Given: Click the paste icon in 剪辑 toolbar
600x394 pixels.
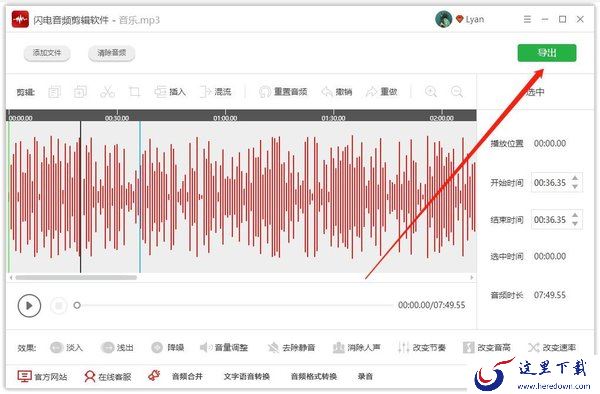Looking at the screenshot, I should point(80,92).
